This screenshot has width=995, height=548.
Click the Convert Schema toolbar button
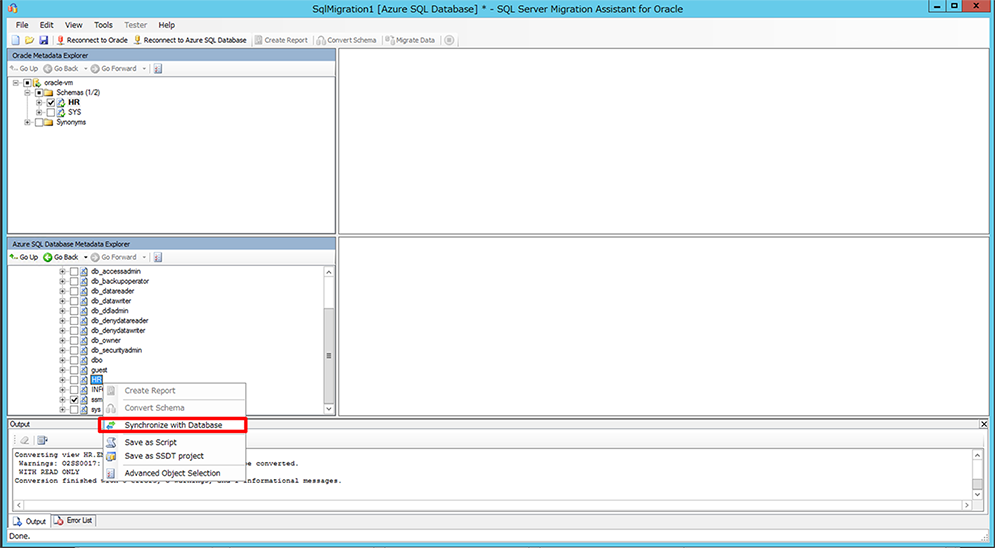(x=346, y=40)
